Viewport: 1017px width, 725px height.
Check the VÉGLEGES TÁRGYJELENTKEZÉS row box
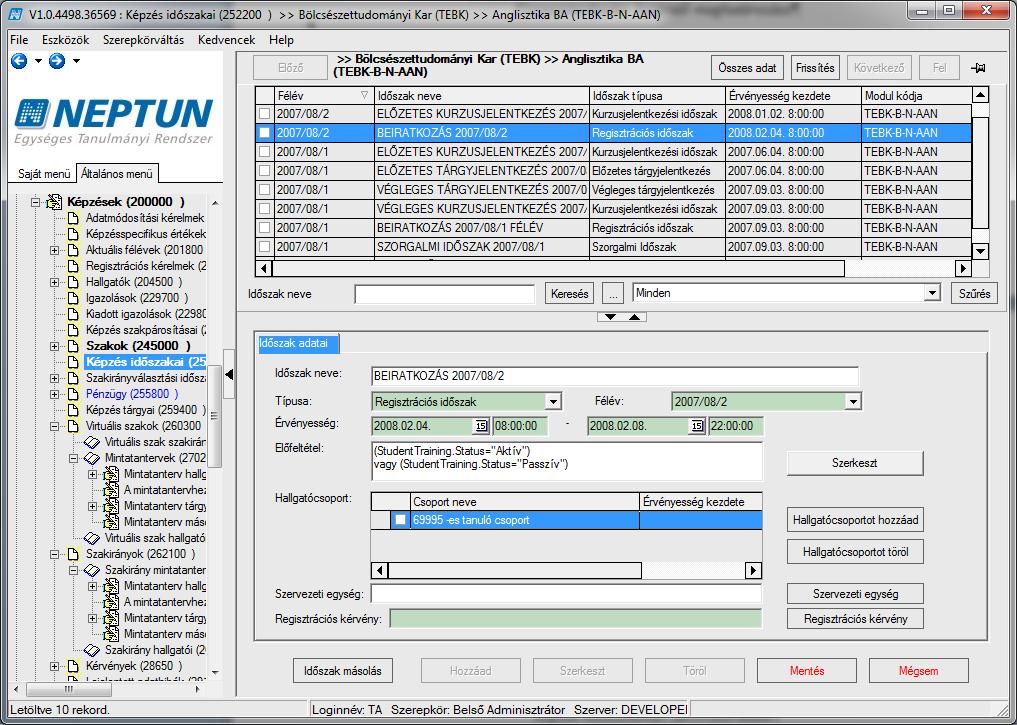coord(265,190)
